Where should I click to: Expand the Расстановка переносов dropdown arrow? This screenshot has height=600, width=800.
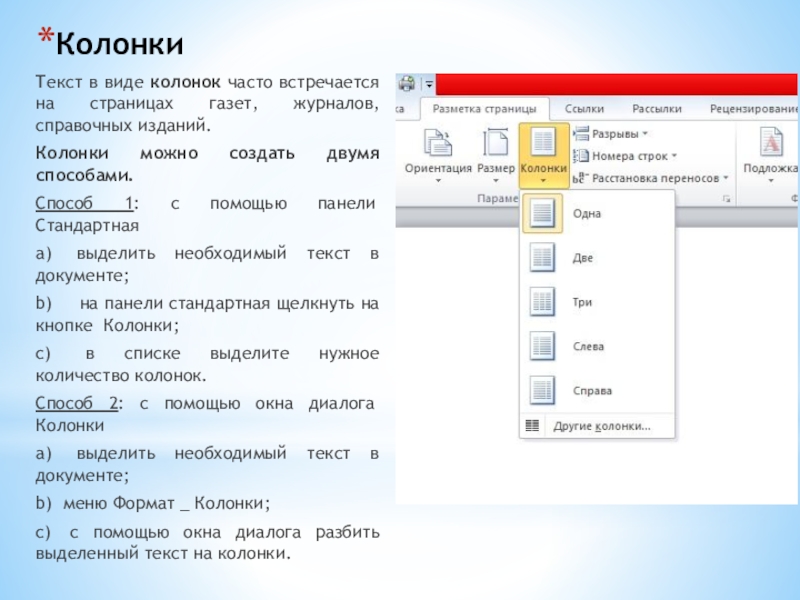tap(726, 178)
